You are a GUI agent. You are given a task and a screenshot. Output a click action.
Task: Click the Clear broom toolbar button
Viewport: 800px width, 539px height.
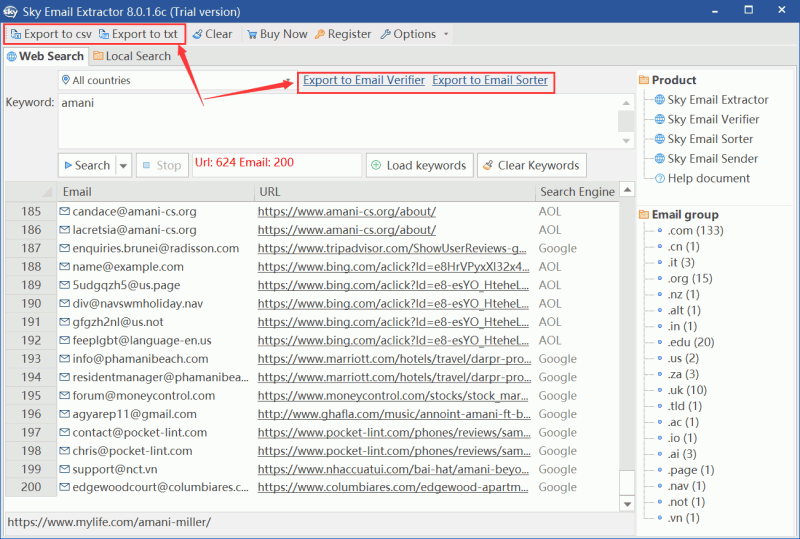click(212, 34)
